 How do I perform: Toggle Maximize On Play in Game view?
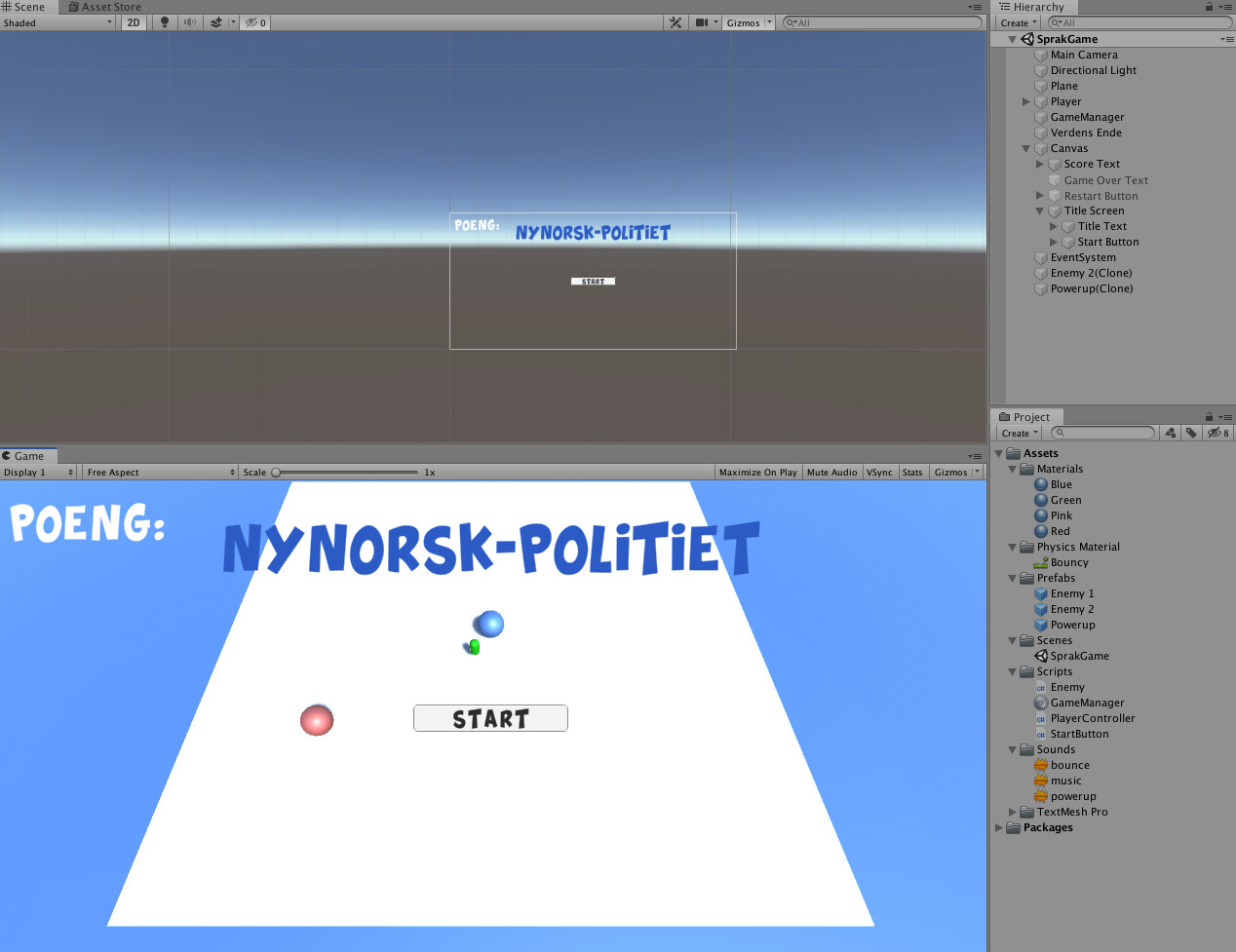point(757,472)
